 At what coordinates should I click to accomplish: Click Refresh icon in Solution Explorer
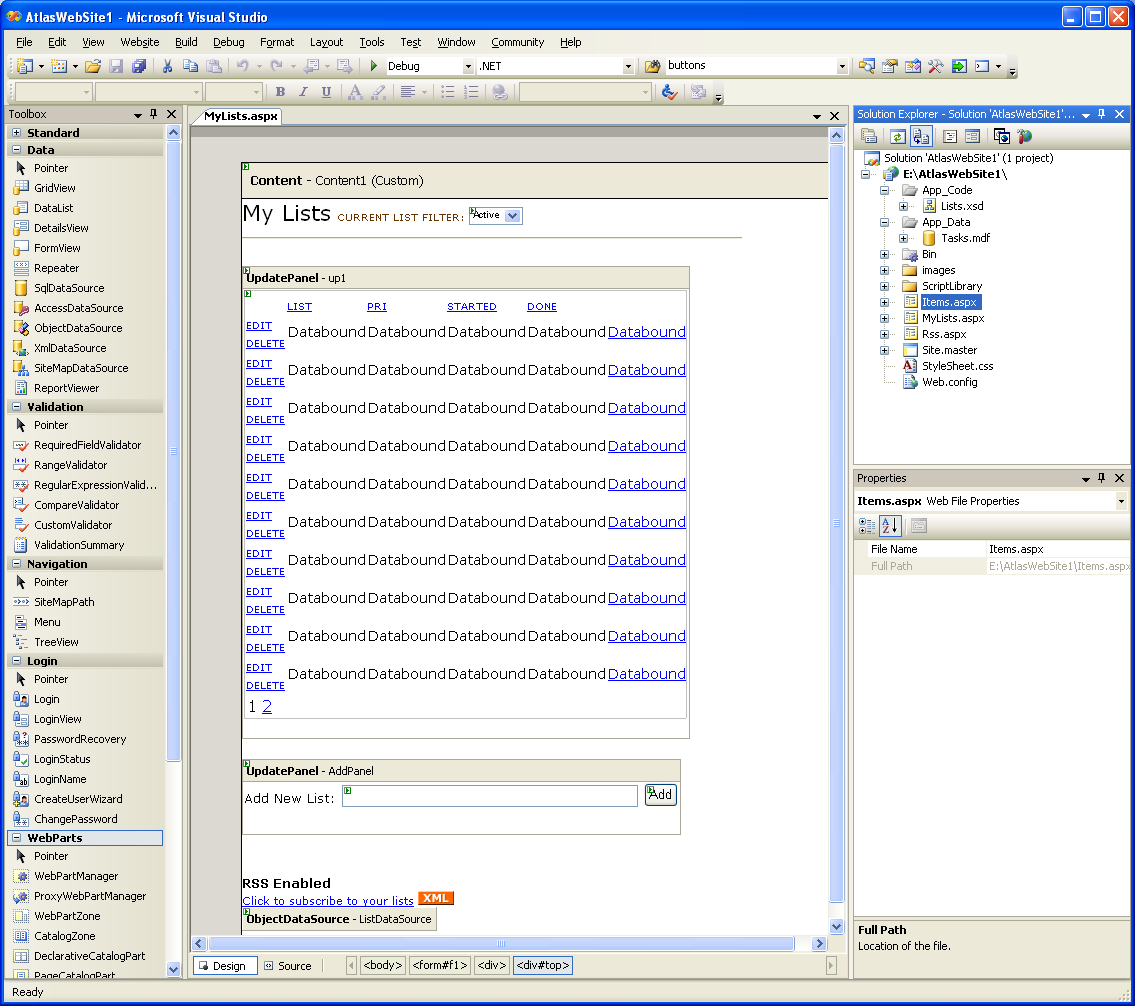(898, 136)
